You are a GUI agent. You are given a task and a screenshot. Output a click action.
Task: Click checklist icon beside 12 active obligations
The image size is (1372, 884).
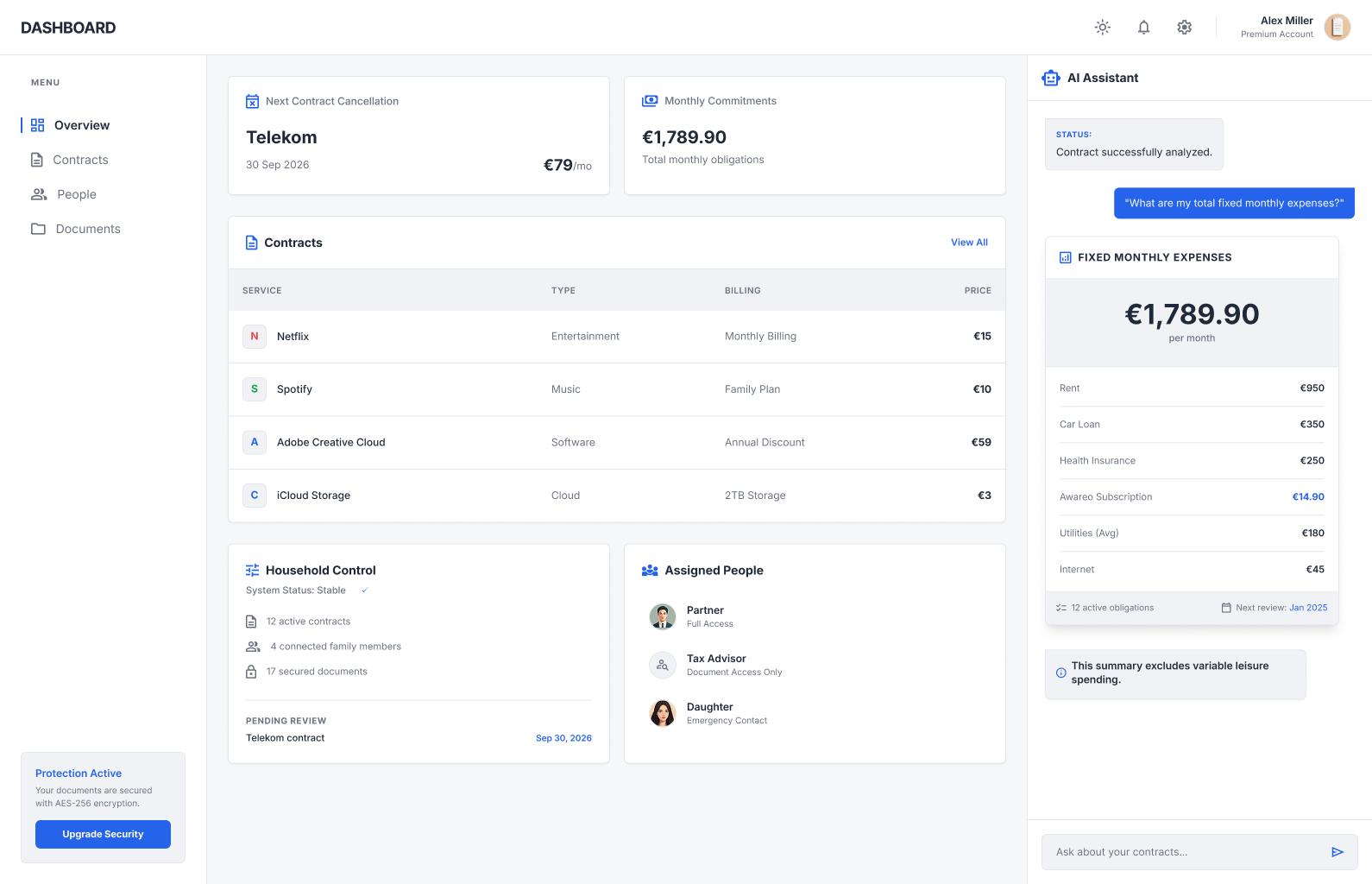tap(1061, 608)
